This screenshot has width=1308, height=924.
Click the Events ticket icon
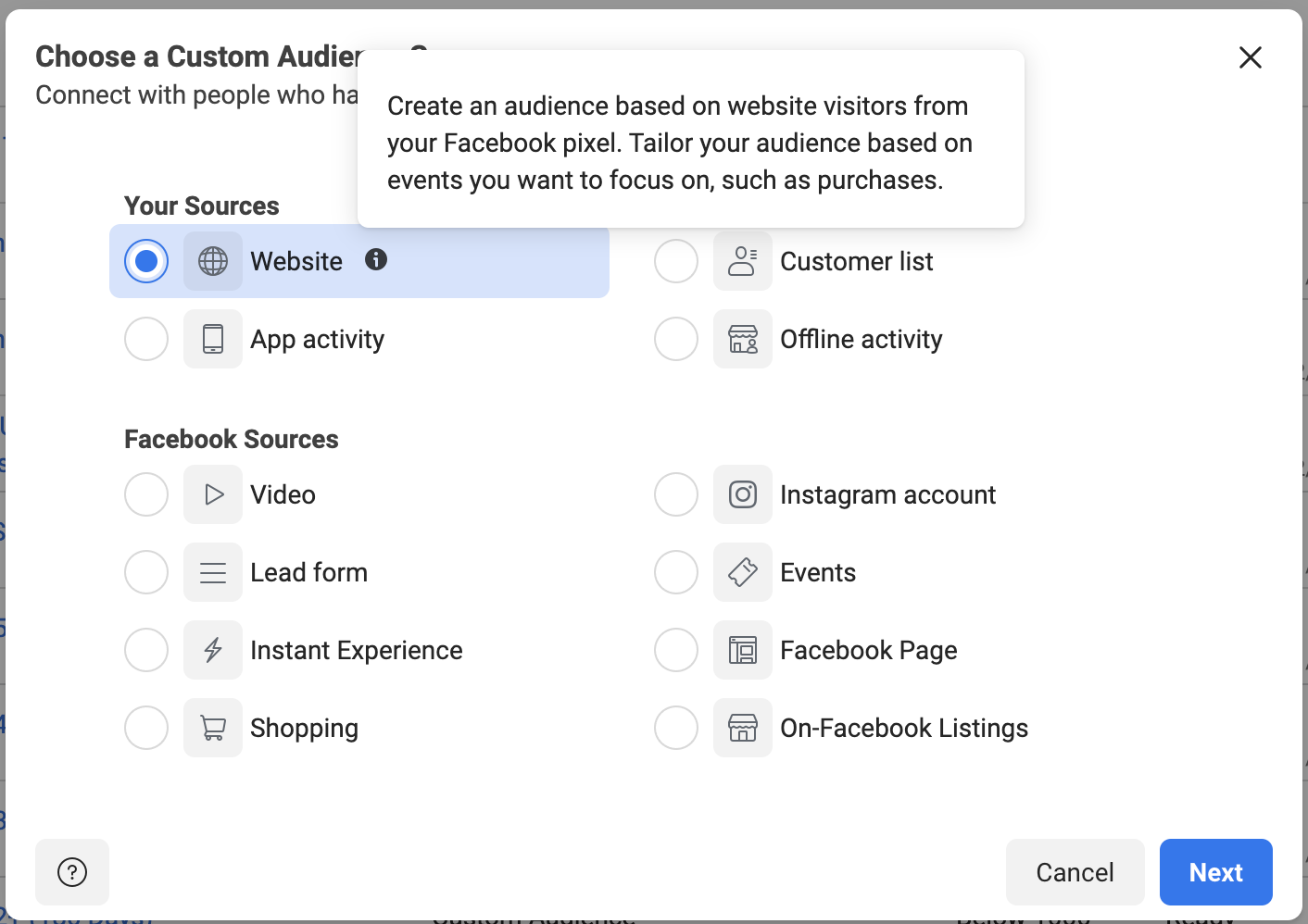(x=743, y=572)
